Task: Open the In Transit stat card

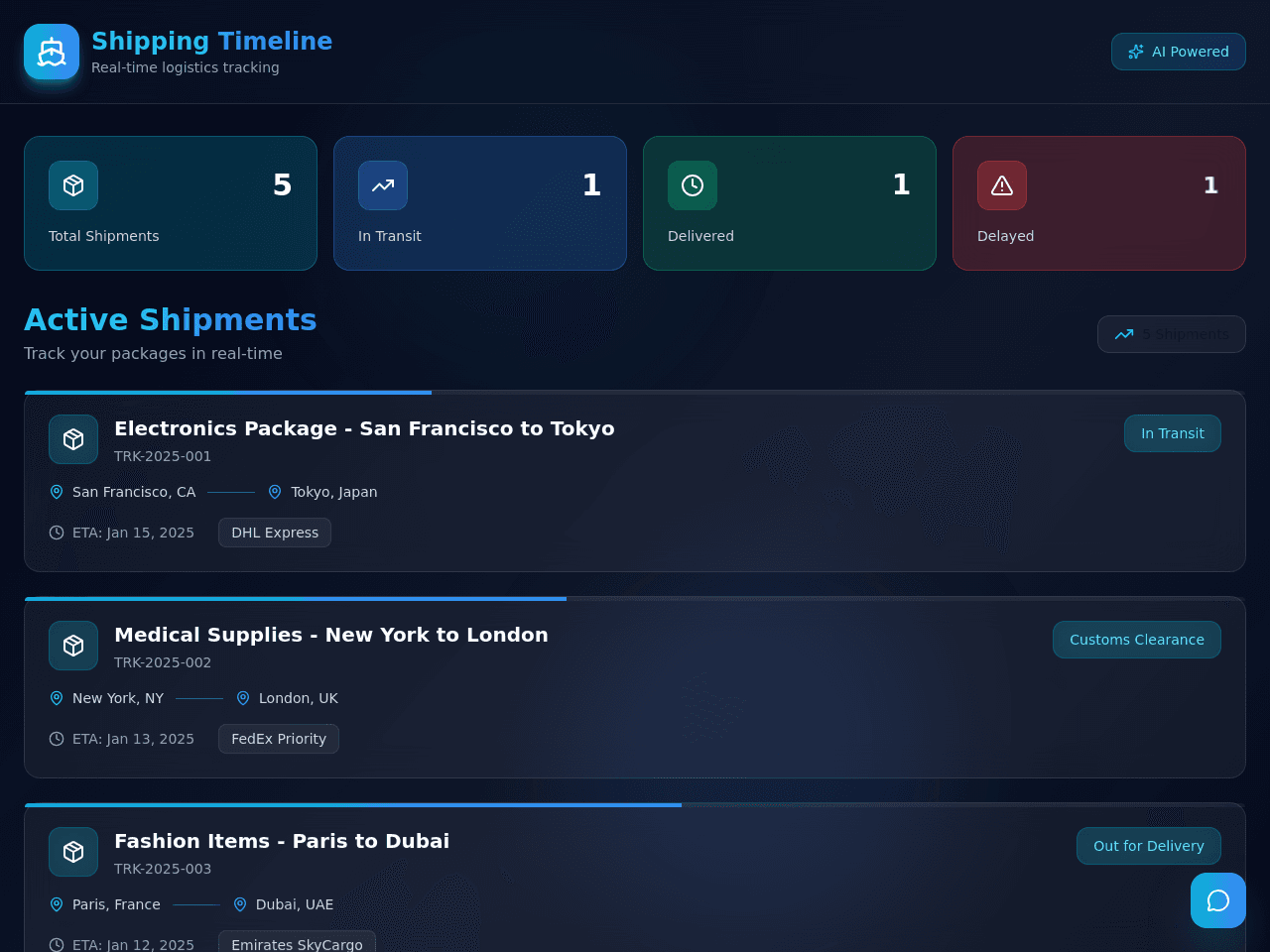Action: [480, 203]
